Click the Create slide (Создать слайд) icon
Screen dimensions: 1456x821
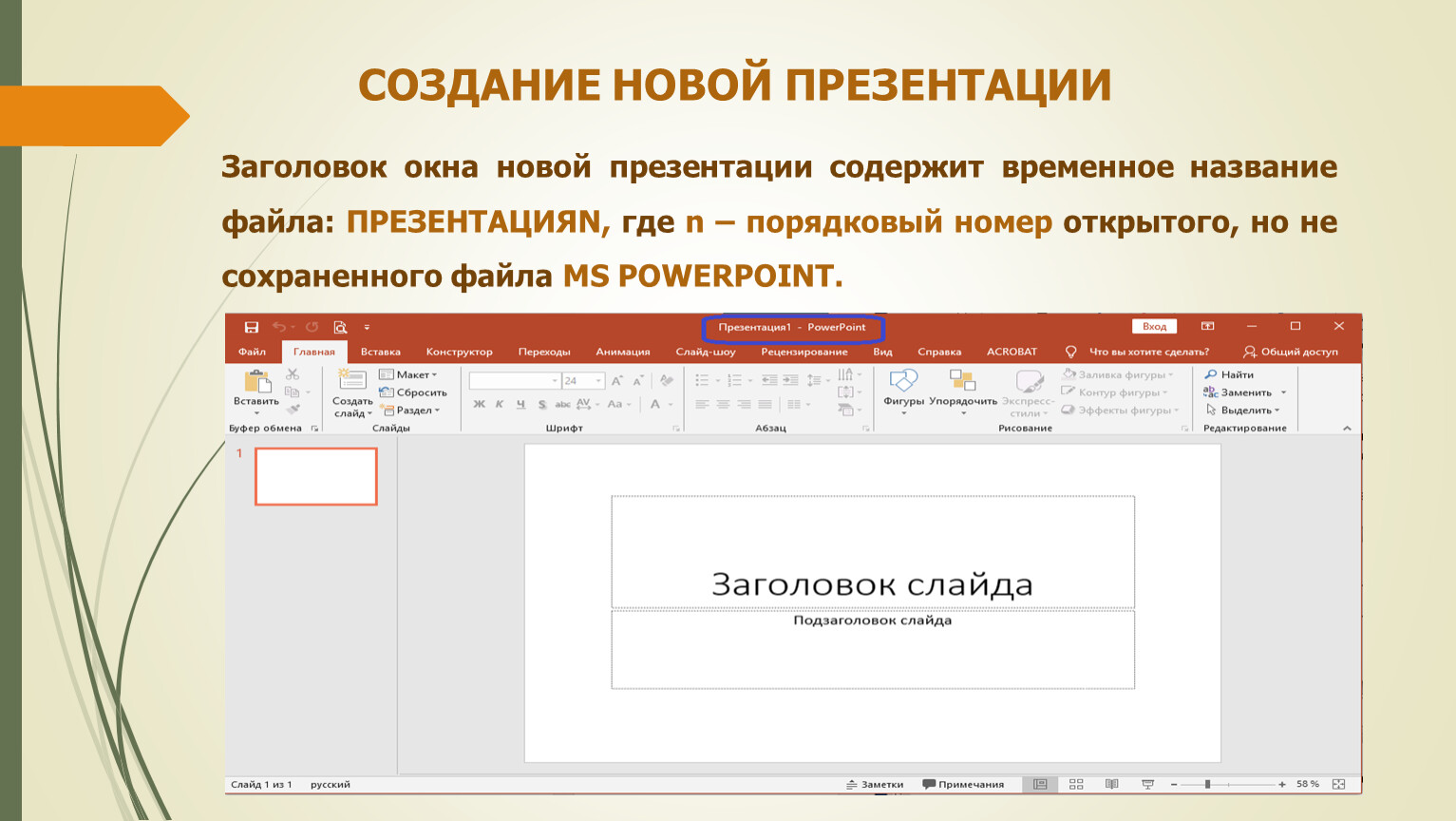pos(352,381)
